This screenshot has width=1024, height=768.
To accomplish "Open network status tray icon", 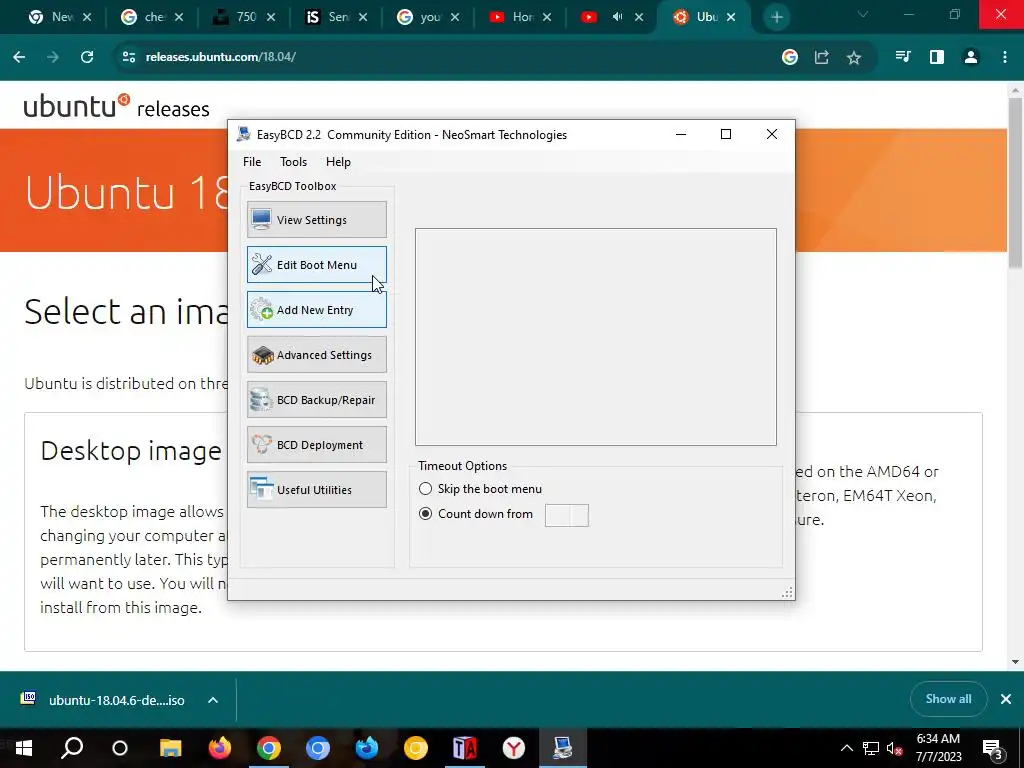I will (x=871, y=748).
